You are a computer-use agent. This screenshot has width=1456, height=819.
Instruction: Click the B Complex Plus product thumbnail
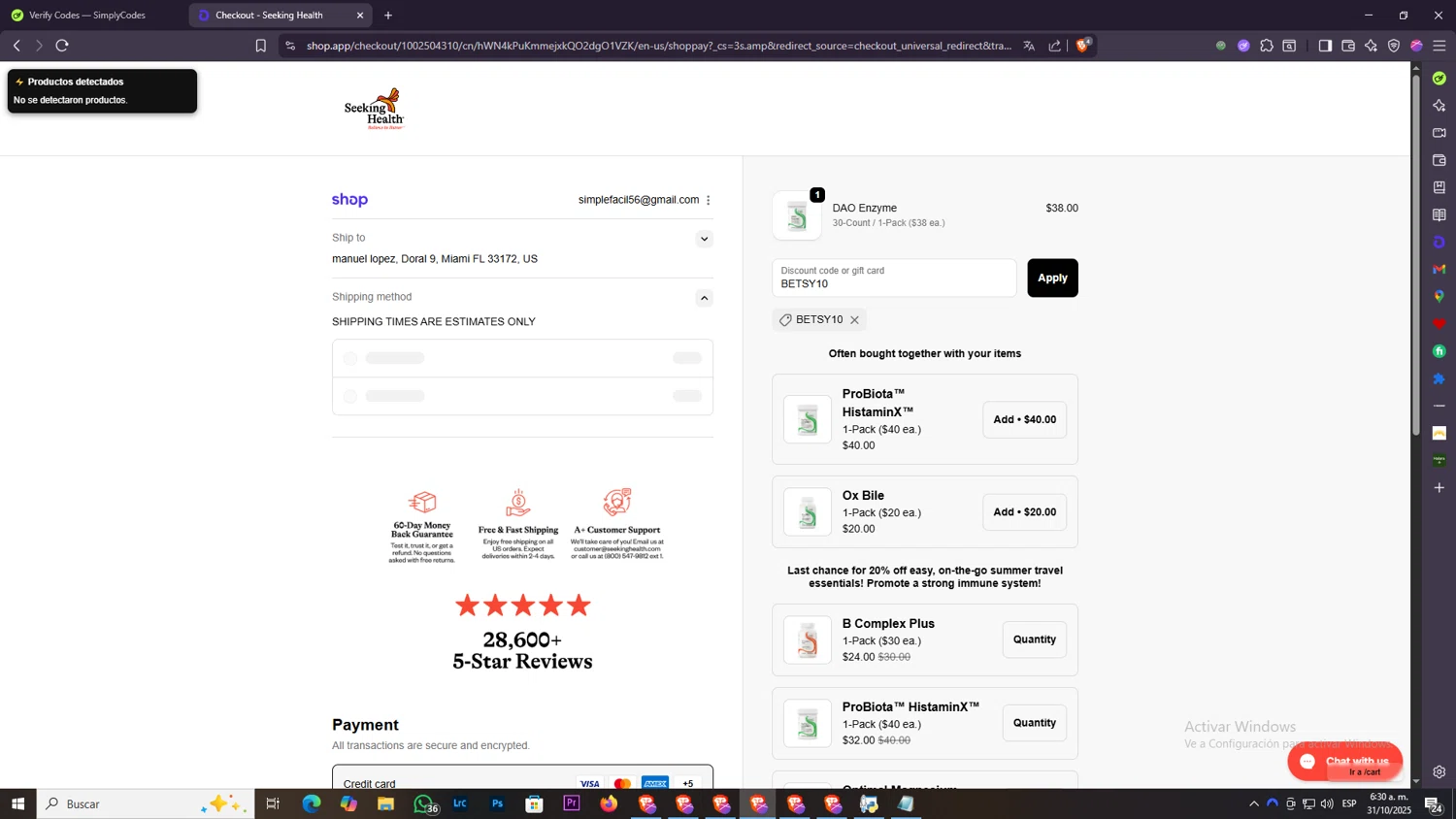point(808,640)
